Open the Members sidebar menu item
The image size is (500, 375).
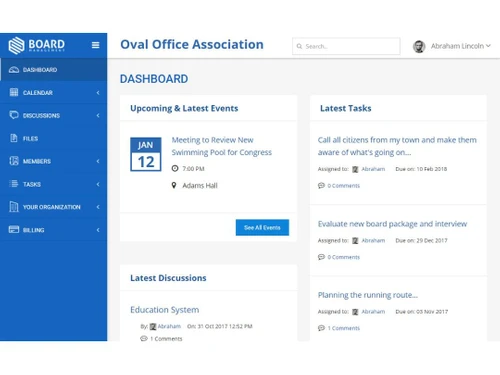click(x=54, y=161)
